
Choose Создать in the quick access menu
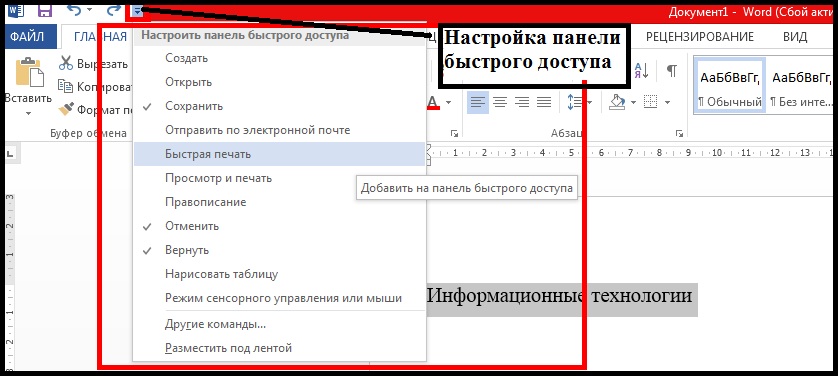[280, 58]
